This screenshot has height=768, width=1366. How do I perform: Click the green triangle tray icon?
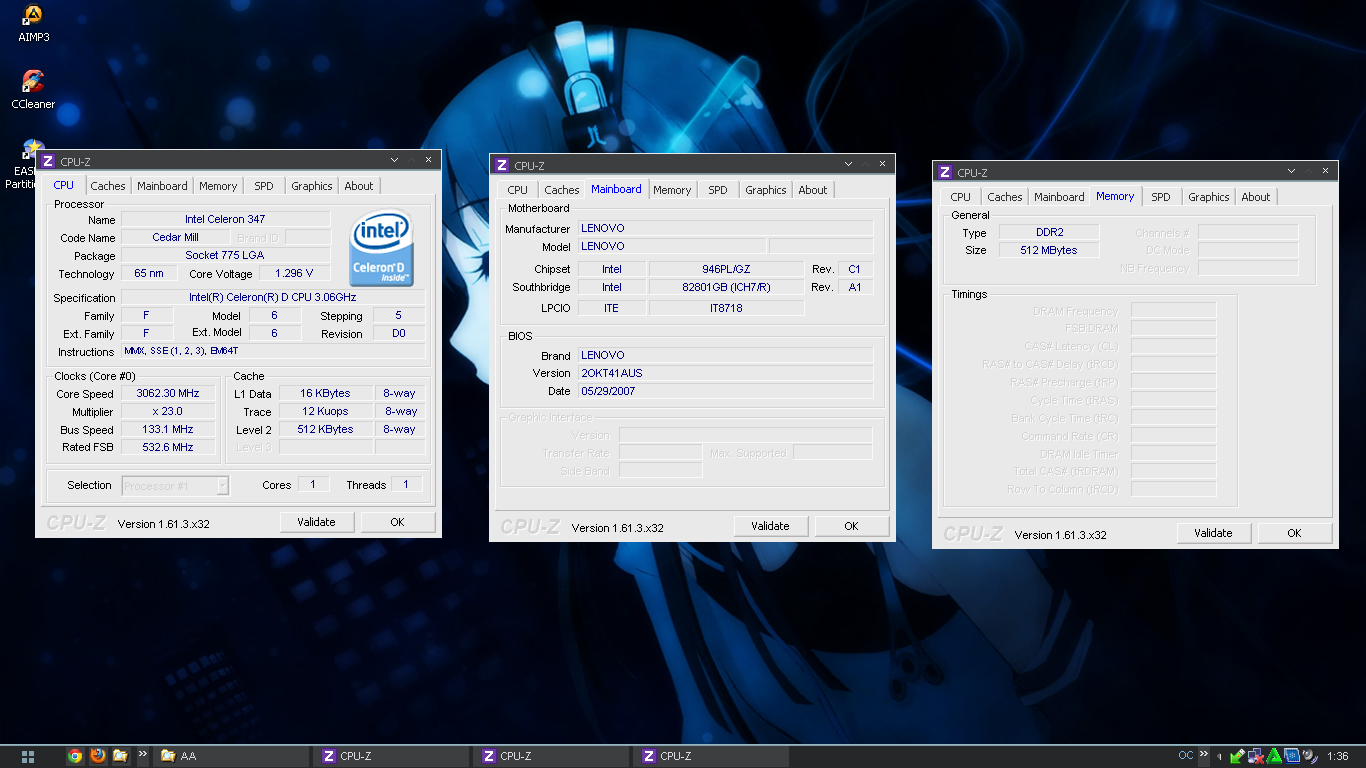tap(1275, 756)
